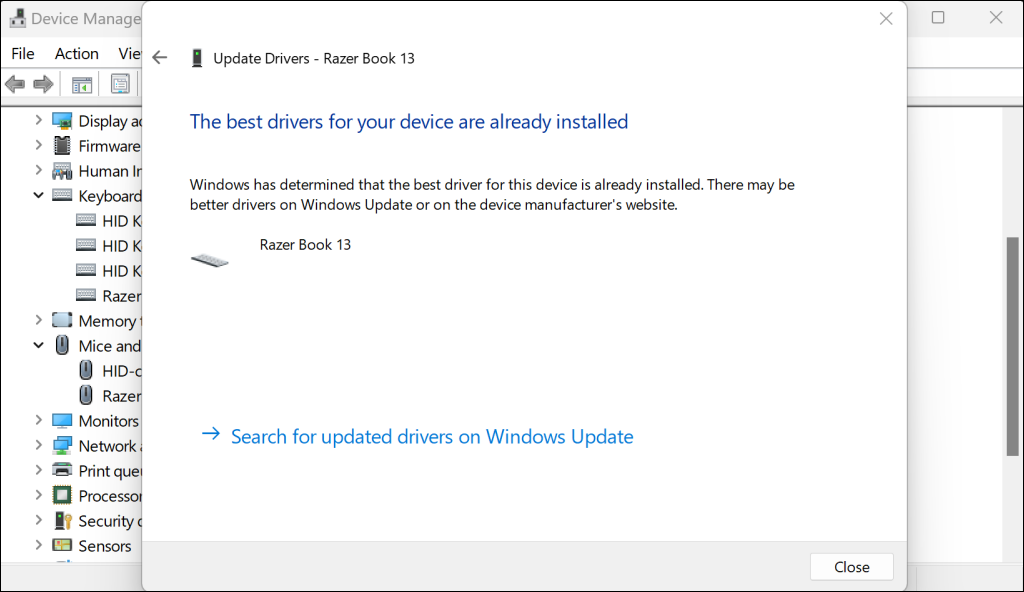
Task: Click the Processors chip icon
Action: [62, 496]
